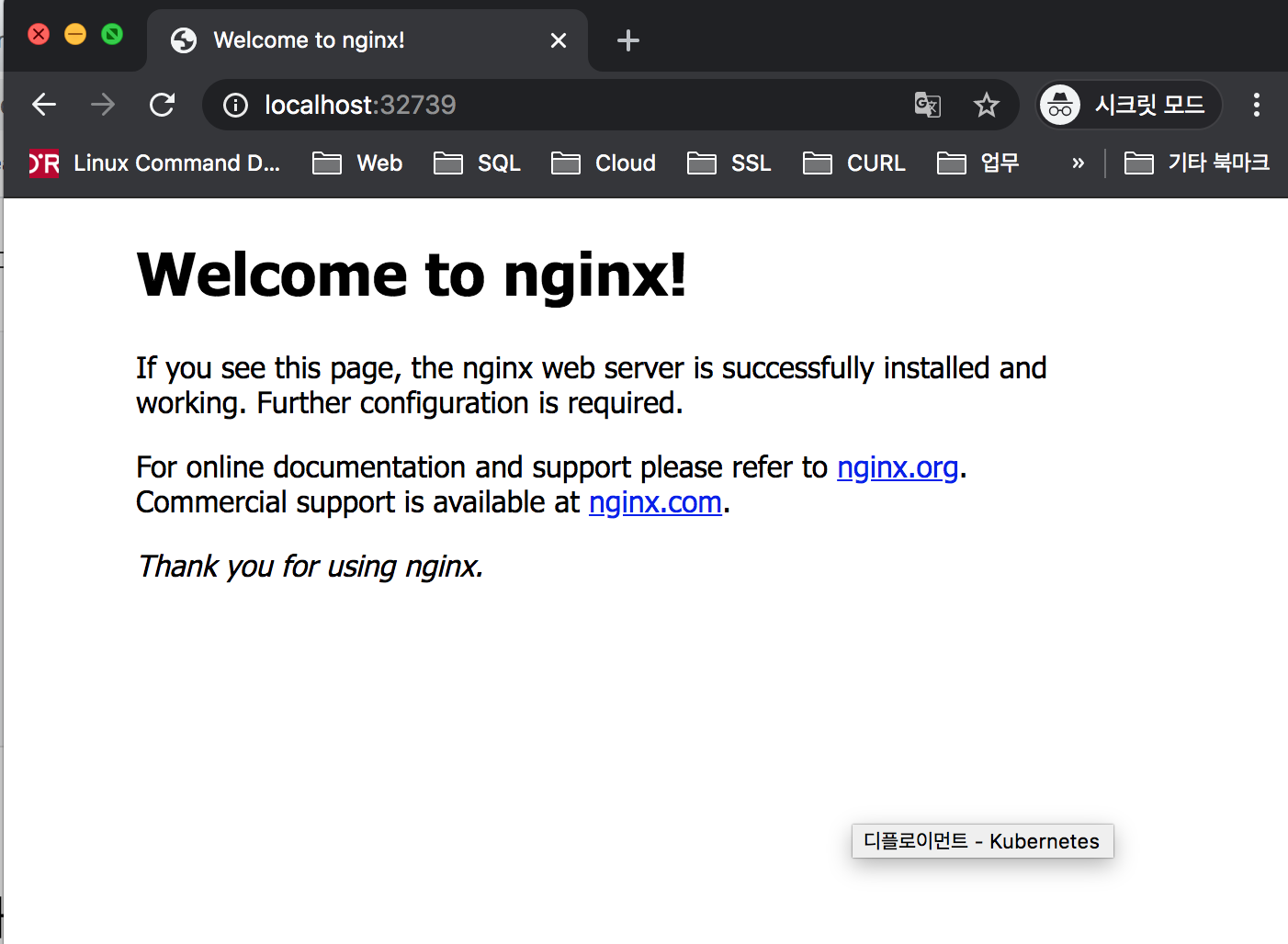Open the SSL bookmarks folder
1288x944 pixels.
tap(729, 163)
